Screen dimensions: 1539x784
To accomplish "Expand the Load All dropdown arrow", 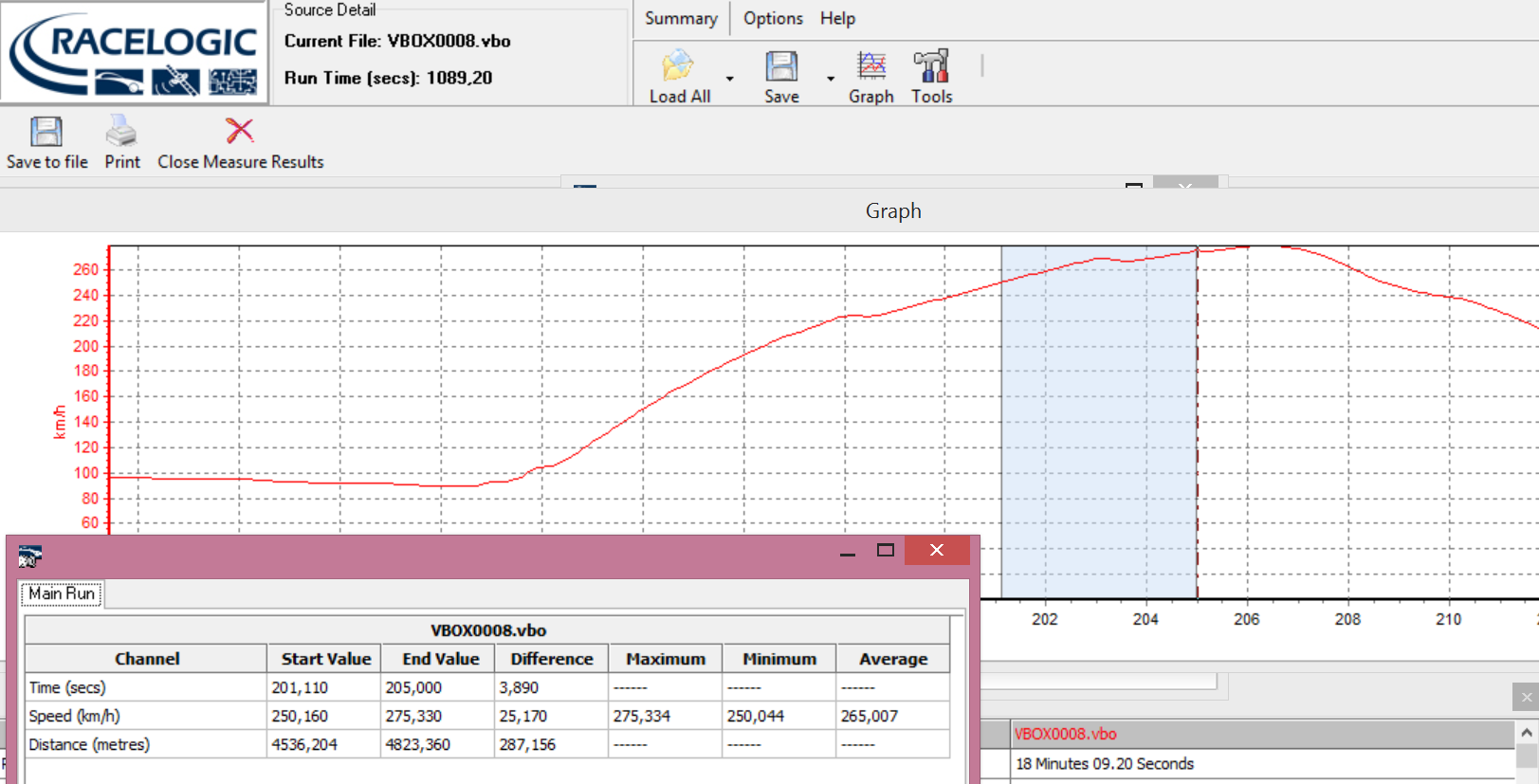I will [x=729, y=79].
